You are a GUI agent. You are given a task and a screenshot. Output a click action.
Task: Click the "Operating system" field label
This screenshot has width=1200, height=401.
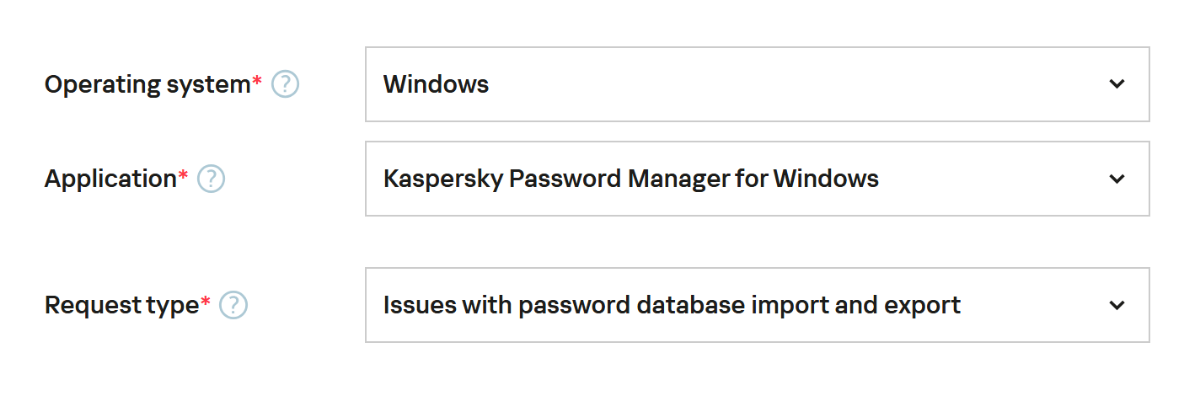tap(146, 85)
